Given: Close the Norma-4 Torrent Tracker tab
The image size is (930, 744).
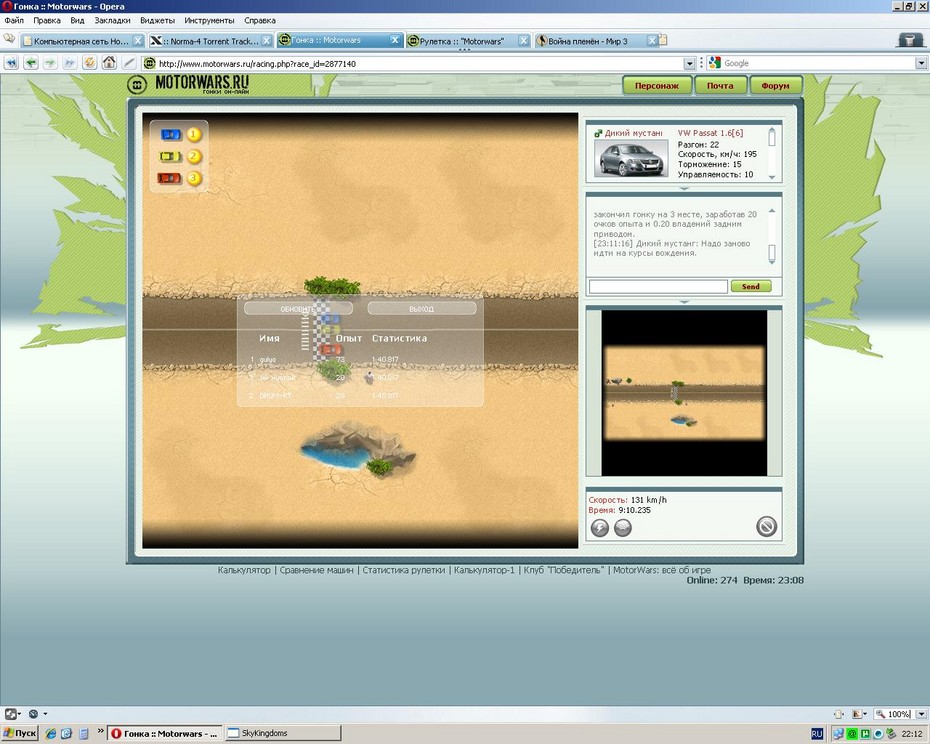Looking at the screenshot, I should 267,40.
